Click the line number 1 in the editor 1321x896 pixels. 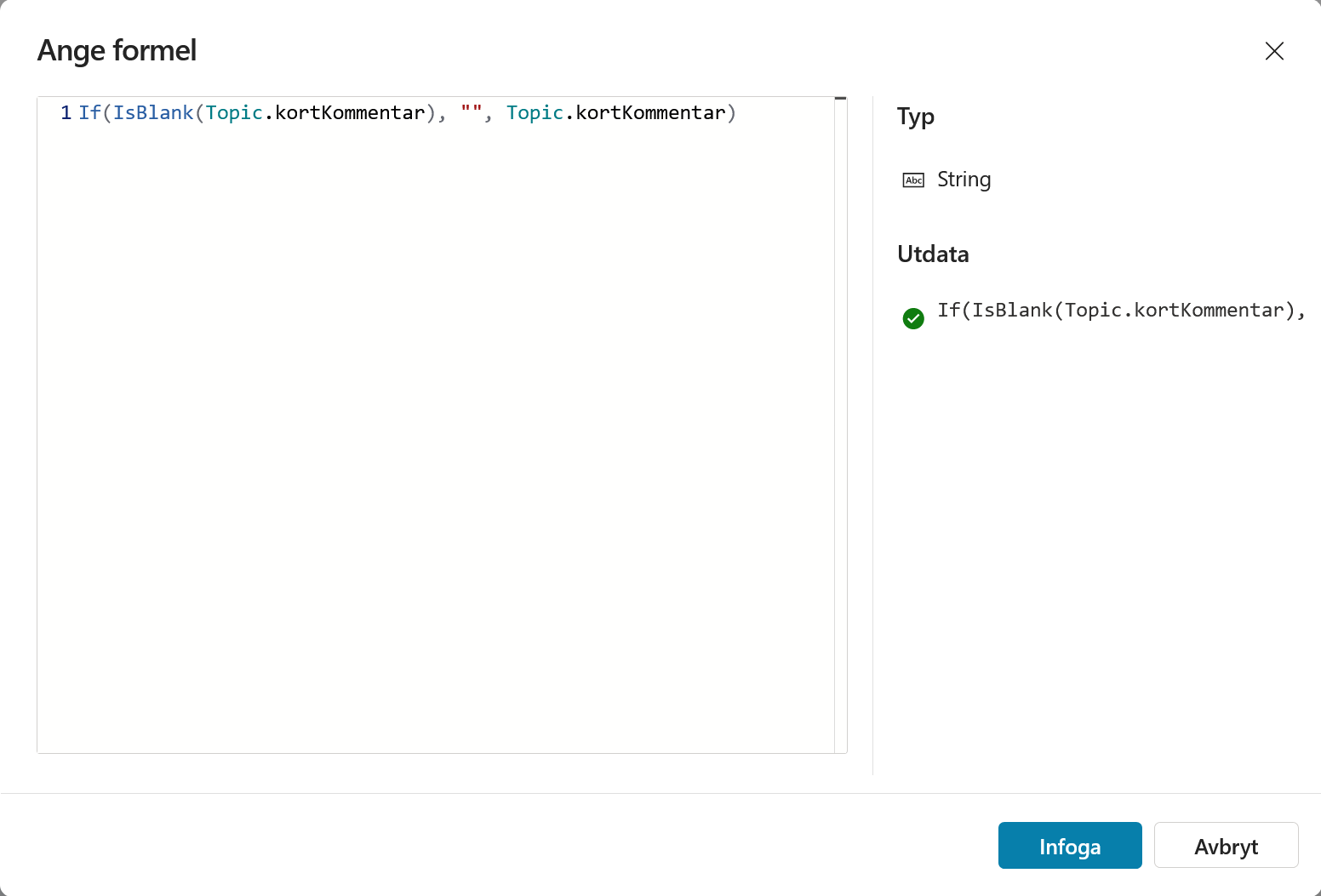(66, 113)
